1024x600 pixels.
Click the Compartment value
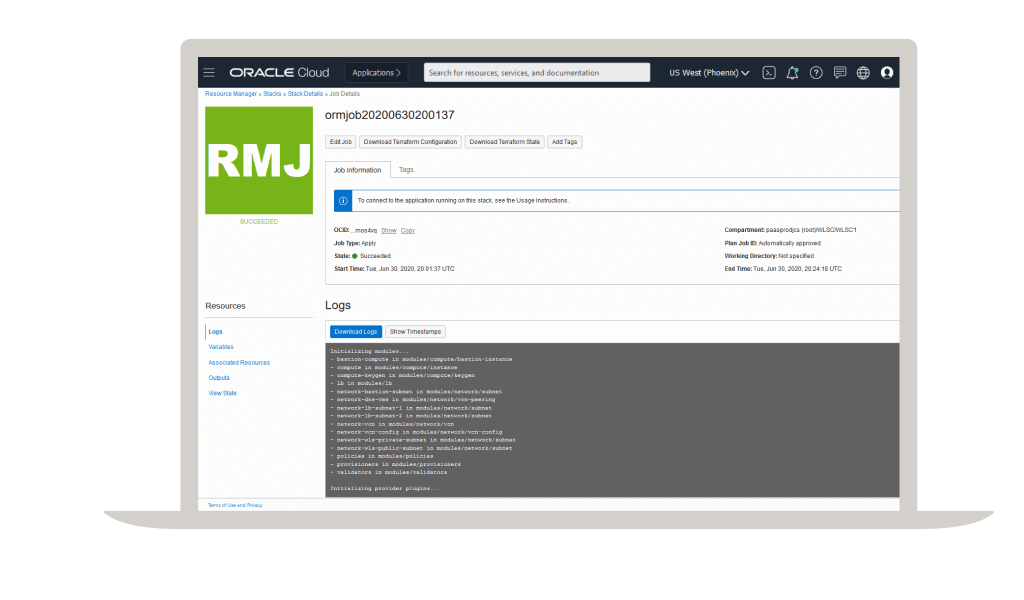tap(811, 230)
